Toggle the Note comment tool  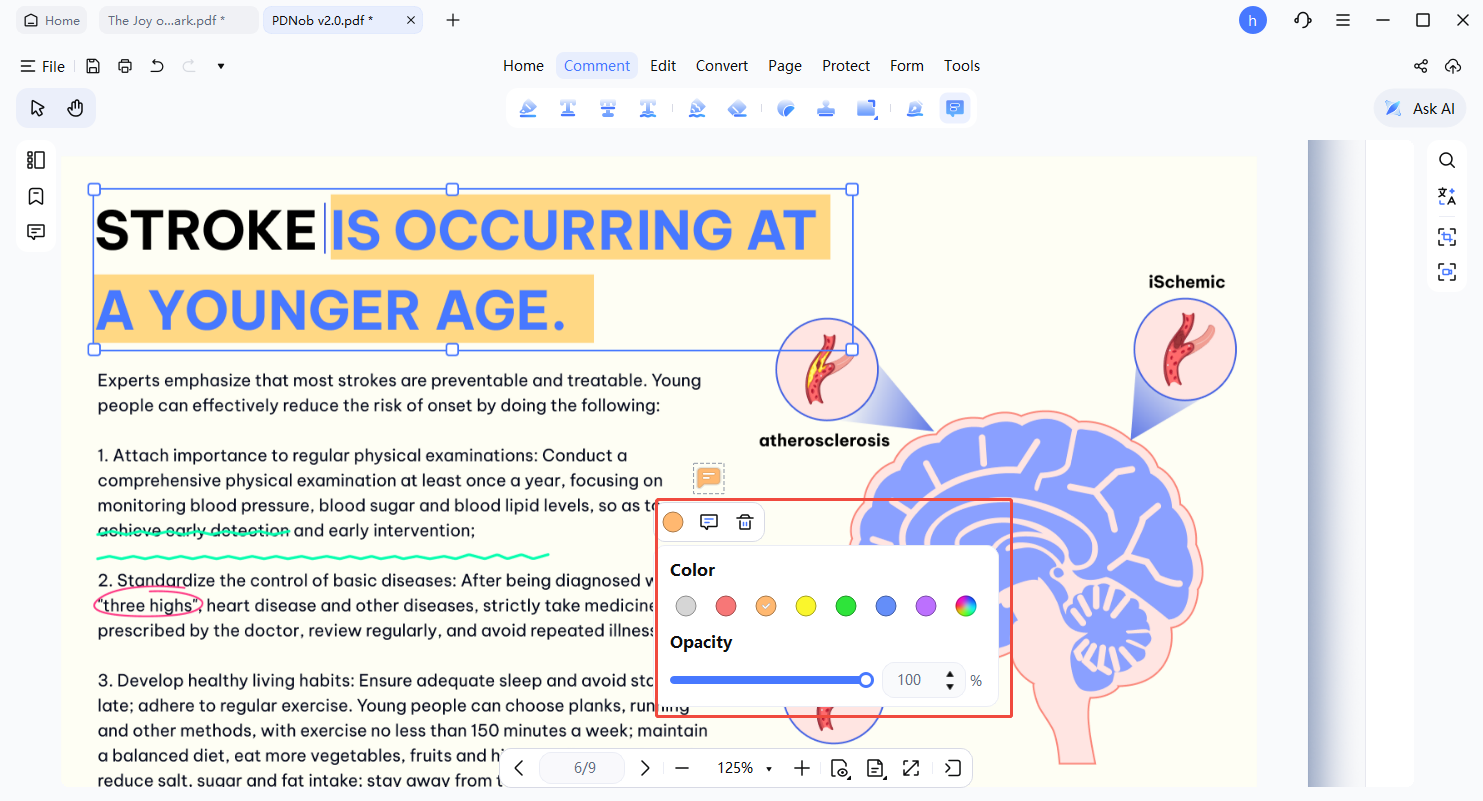coord(955,109)
